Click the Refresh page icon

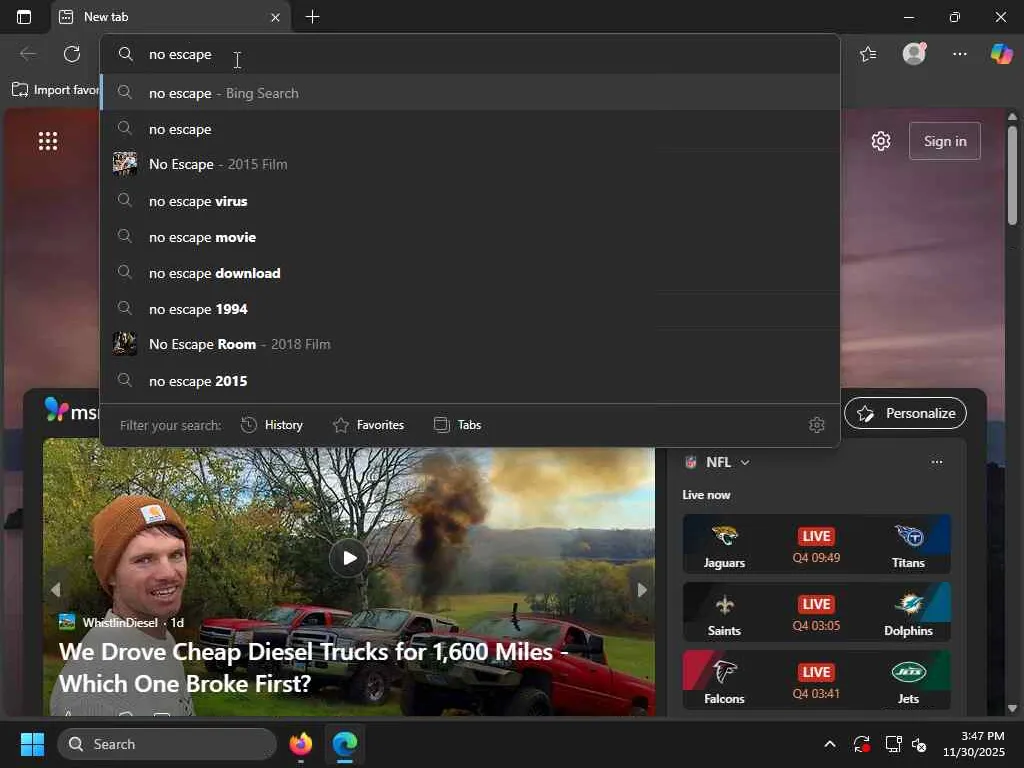click(72, 54)
